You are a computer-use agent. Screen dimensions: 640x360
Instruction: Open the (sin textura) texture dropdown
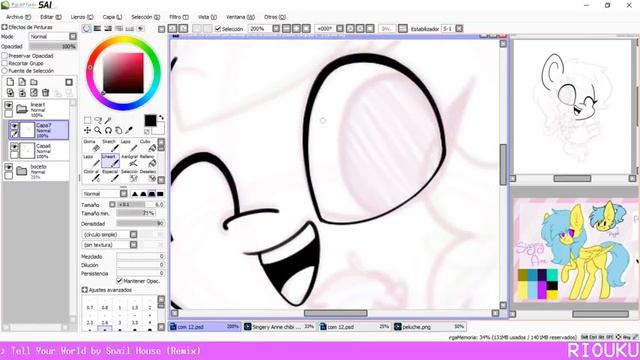coord(133,244)
